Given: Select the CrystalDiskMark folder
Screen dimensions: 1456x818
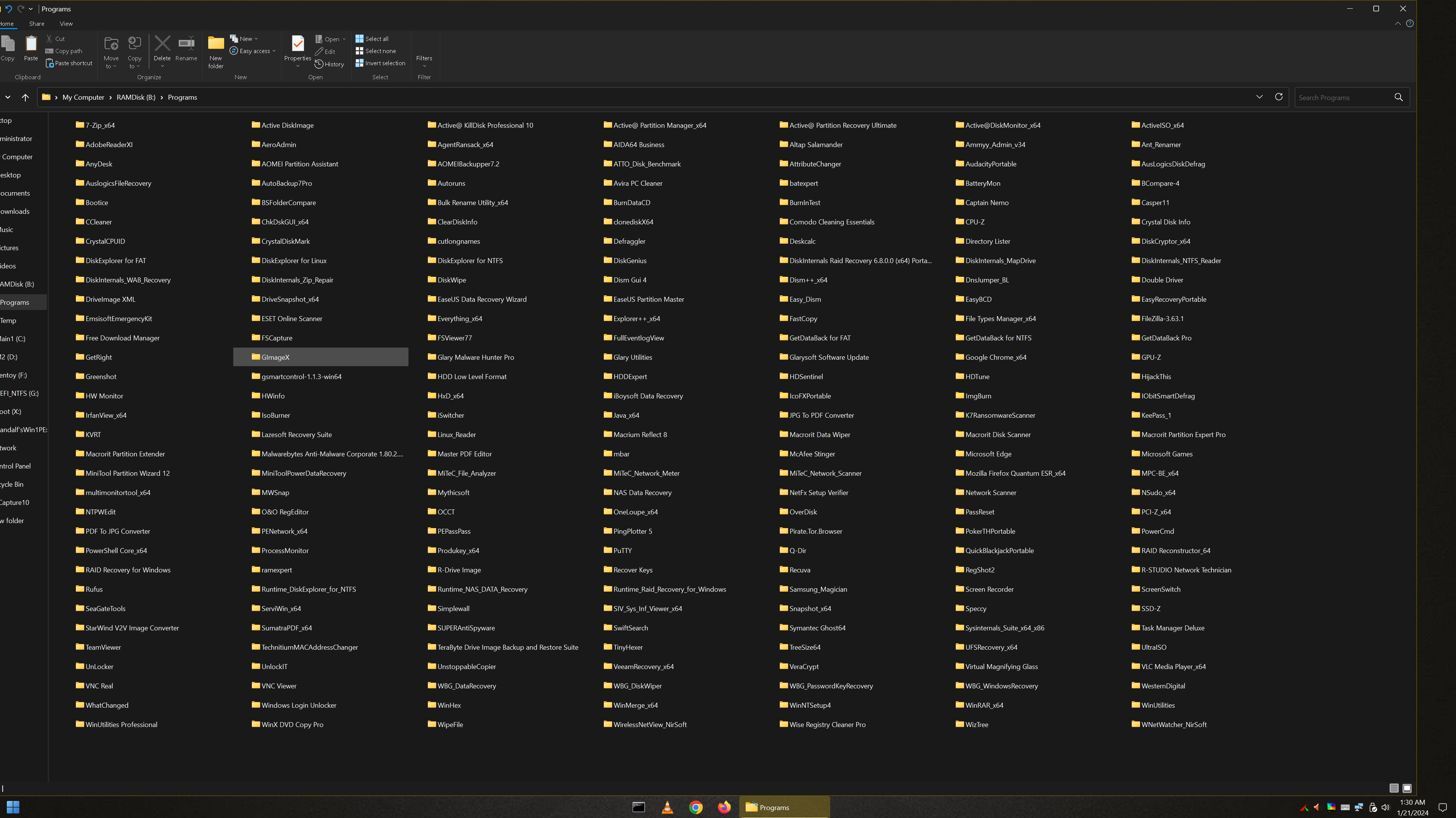Looking at the screenshot, I should pyautogui.click(x=280, y=241).
